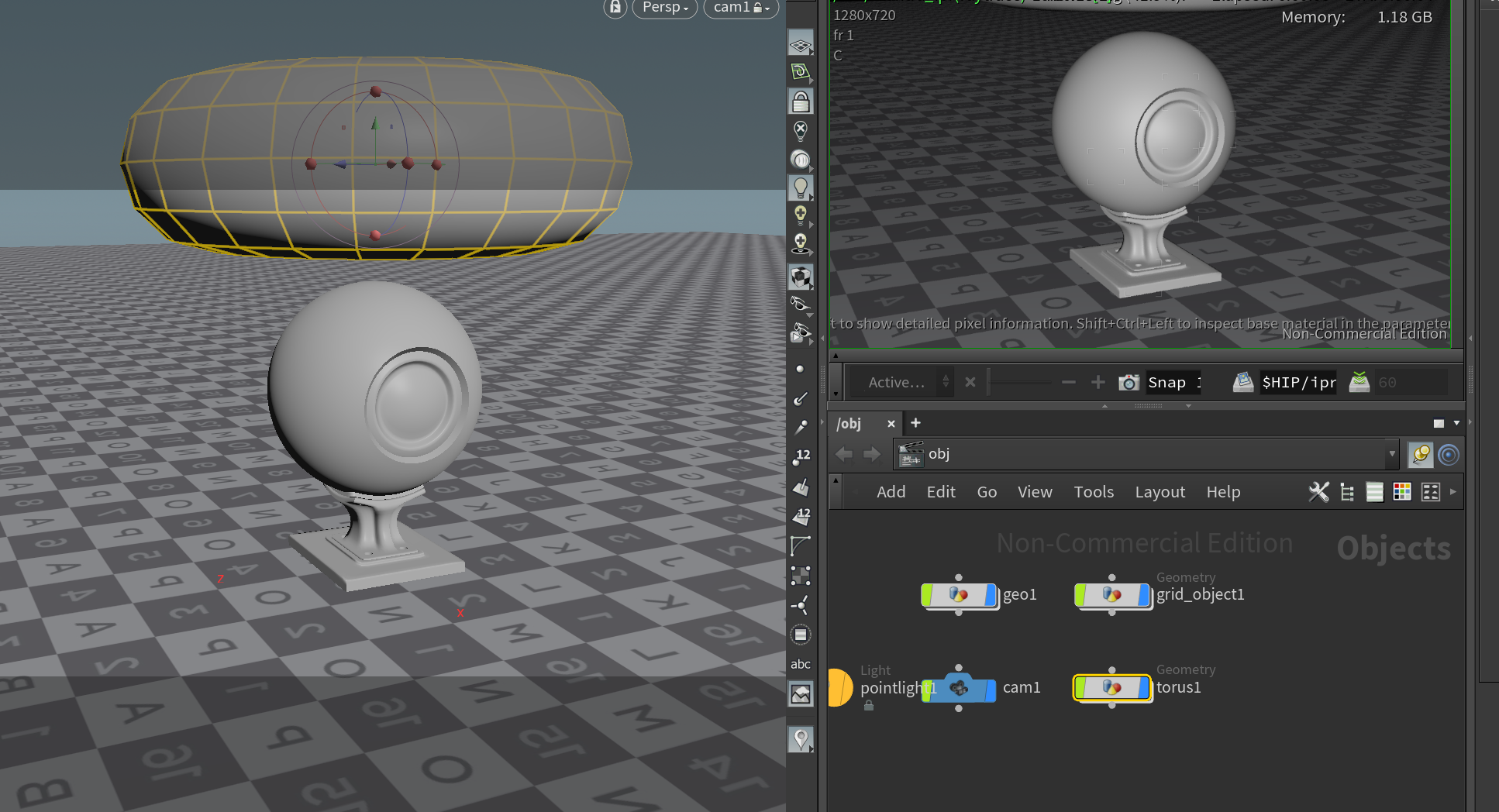1499x812 pixels.
Task: Click the back navigation arrow in the network editor
Action: [x=844, y=454]
